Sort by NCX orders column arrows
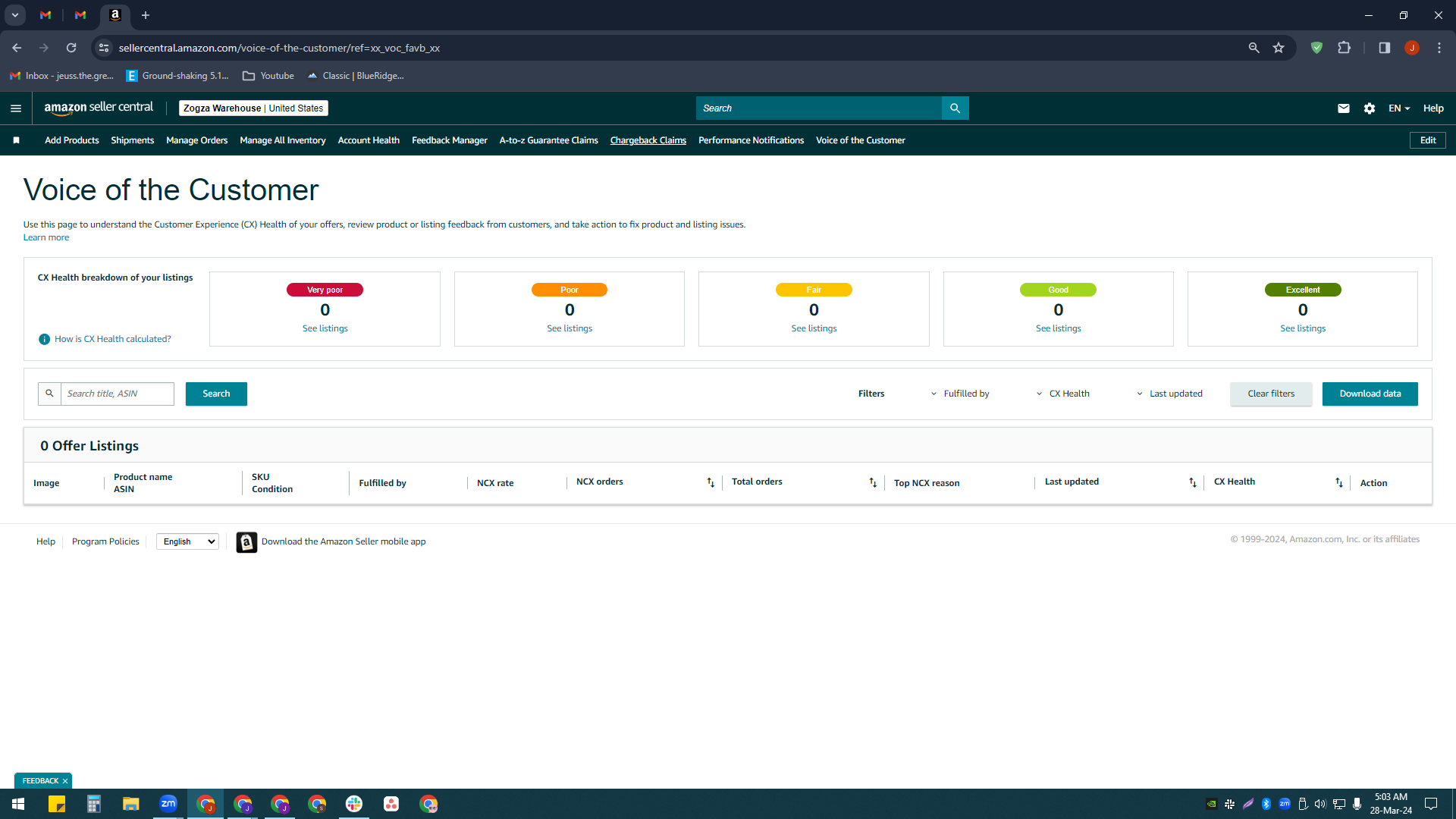Image resolution: width=1456 pixels, height=819 pixels. (711, 482)
